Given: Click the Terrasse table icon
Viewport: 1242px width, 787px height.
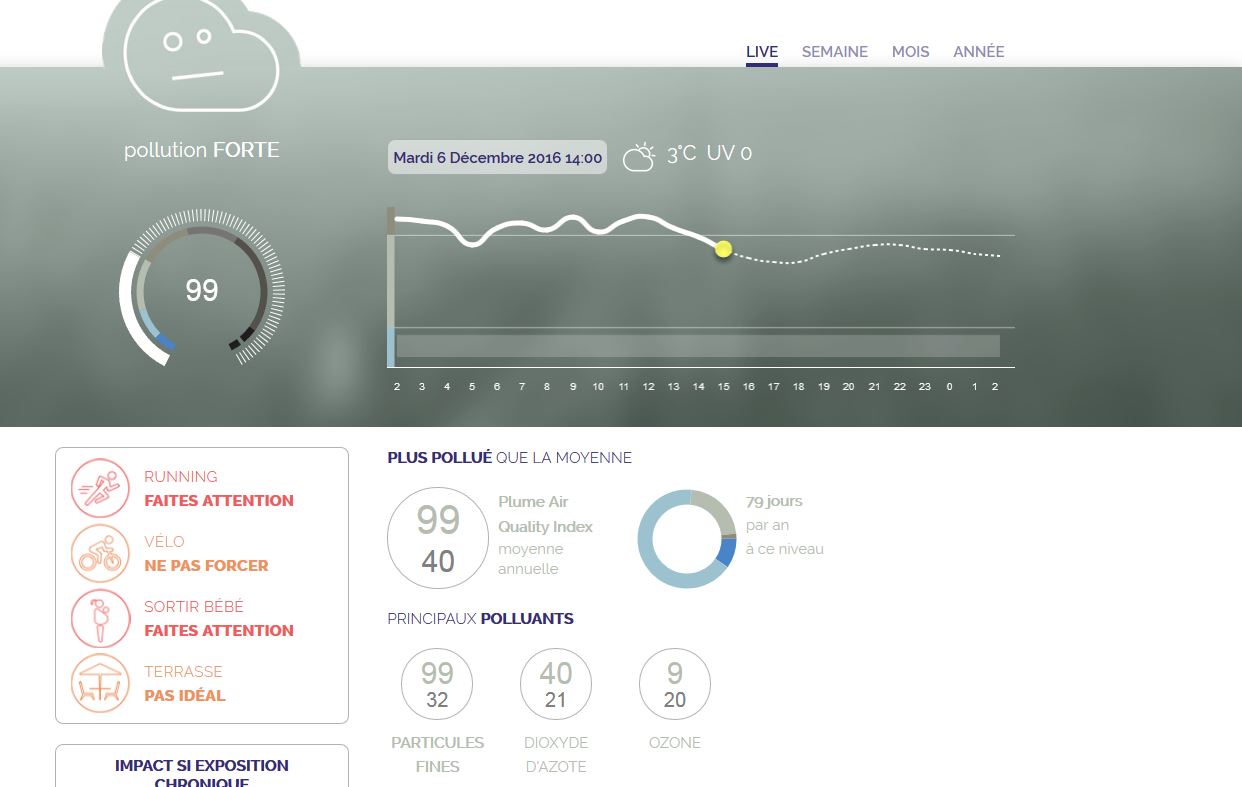Looking at the screenshot, I should tap(100, 683).
